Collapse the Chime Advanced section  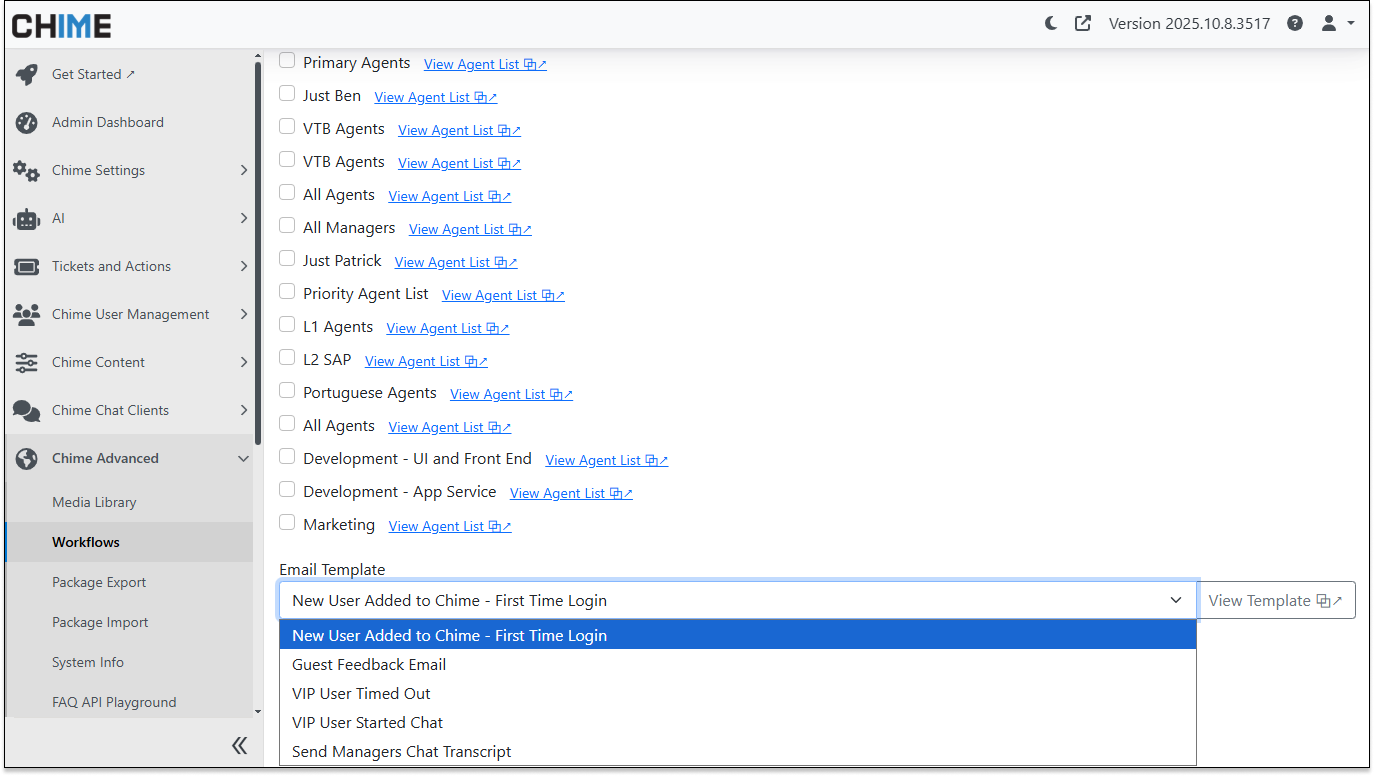click(243, 458)
